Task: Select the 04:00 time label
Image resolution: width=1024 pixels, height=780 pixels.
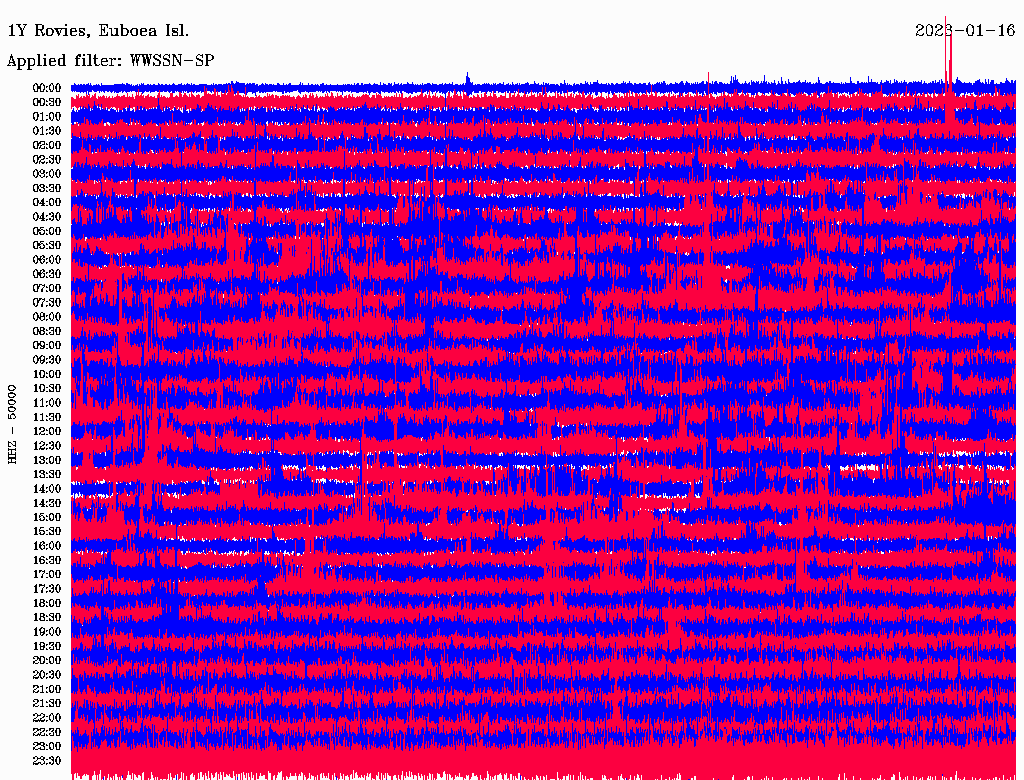Action: (x=47, y=203)
